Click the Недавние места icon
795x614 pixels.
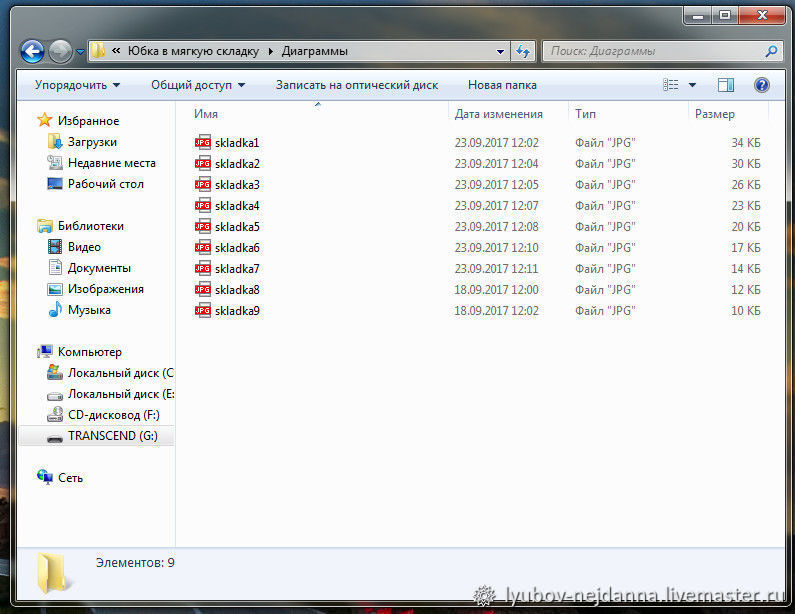(55, 163)
